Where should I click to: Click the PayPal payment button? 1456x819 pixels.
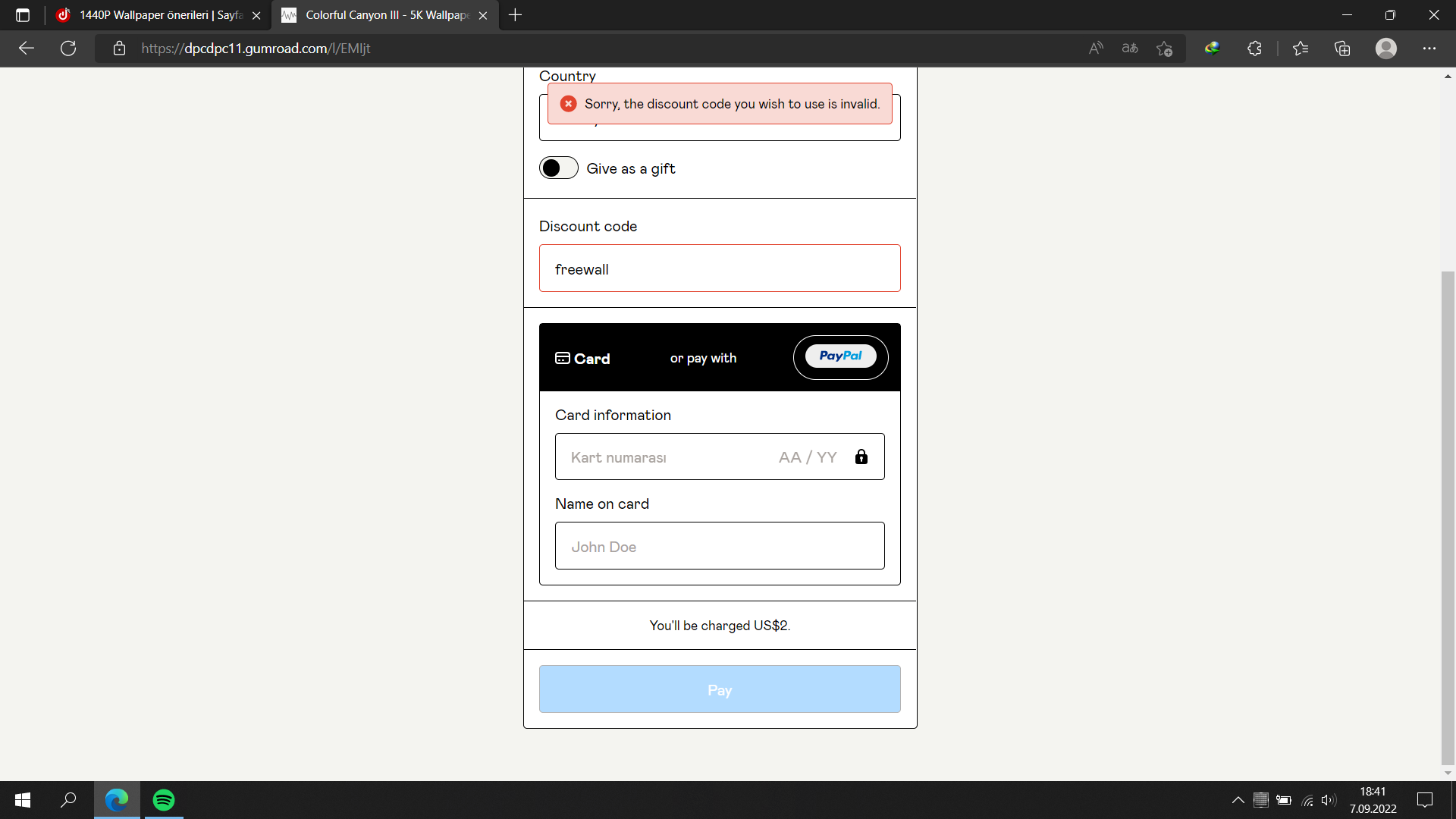pyautogui.click(x=840, y=357)
